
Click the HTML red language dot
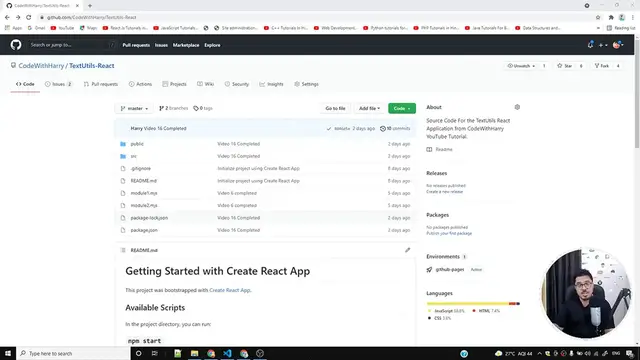(474, 311)
